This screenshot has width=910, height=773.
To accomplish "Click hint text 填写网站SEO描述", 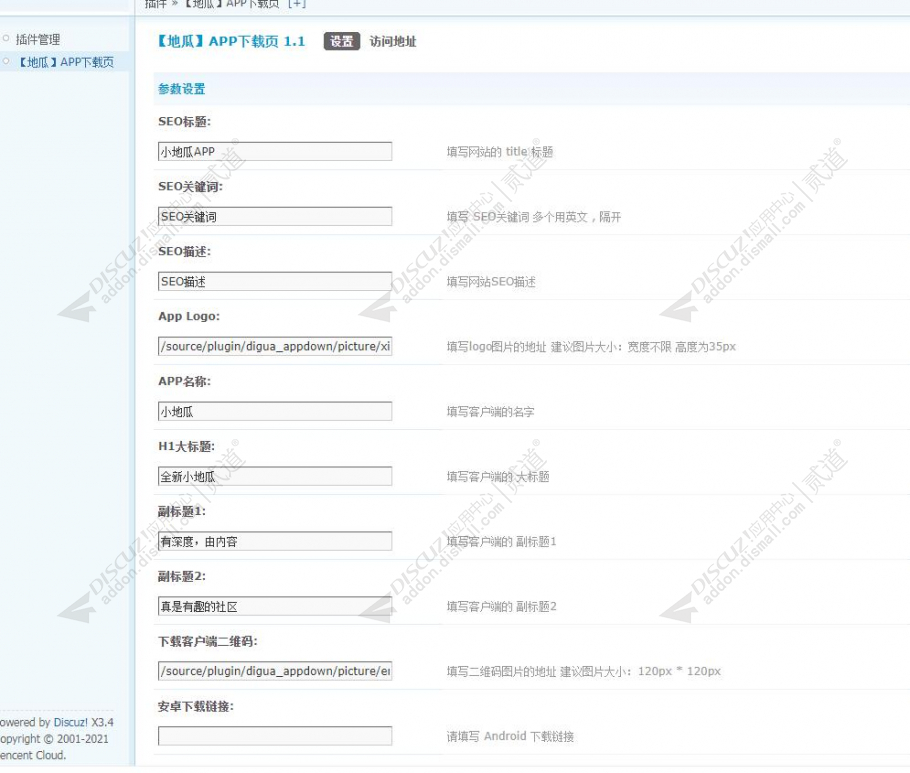I will pyautogui.click(x=491, y=281).
